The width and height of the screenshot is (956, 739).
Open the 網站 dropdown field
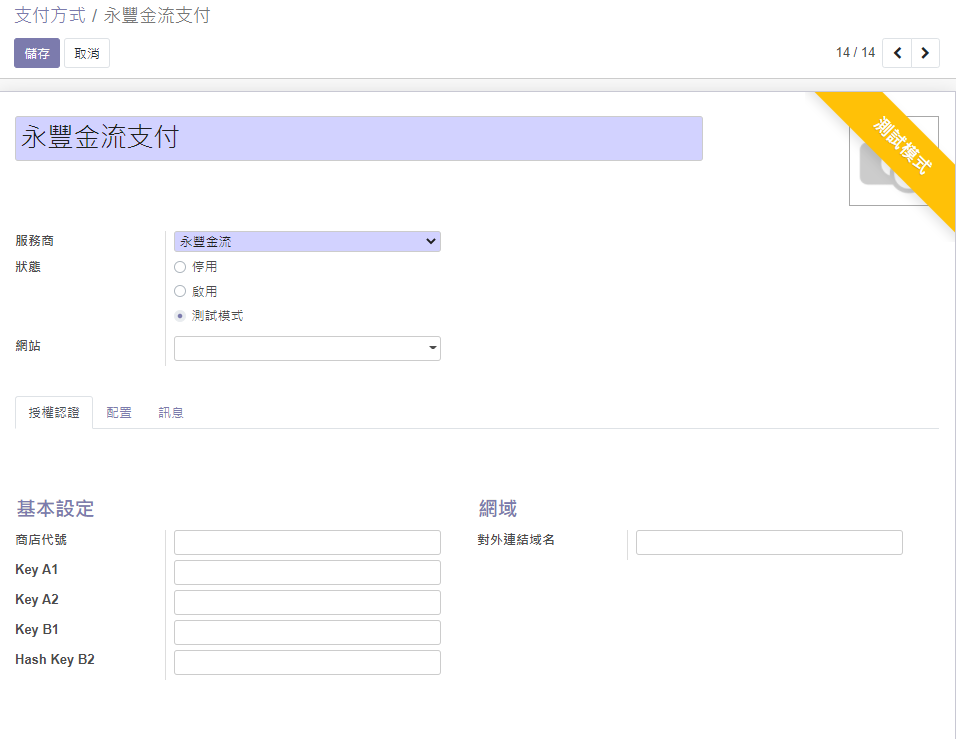307,348
